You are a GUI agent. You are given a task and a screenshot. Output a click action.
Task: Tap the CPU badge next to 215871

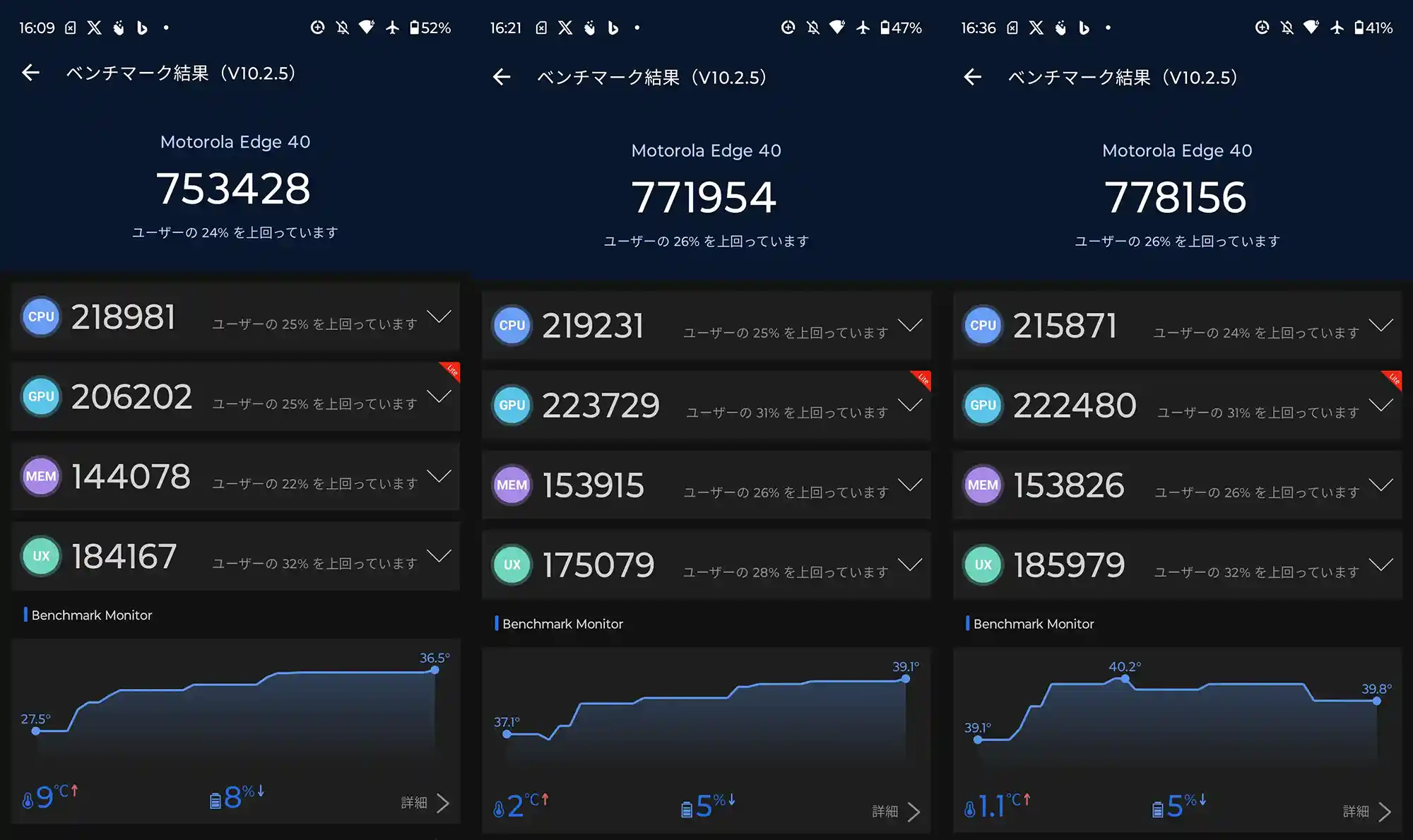[983, 325]
